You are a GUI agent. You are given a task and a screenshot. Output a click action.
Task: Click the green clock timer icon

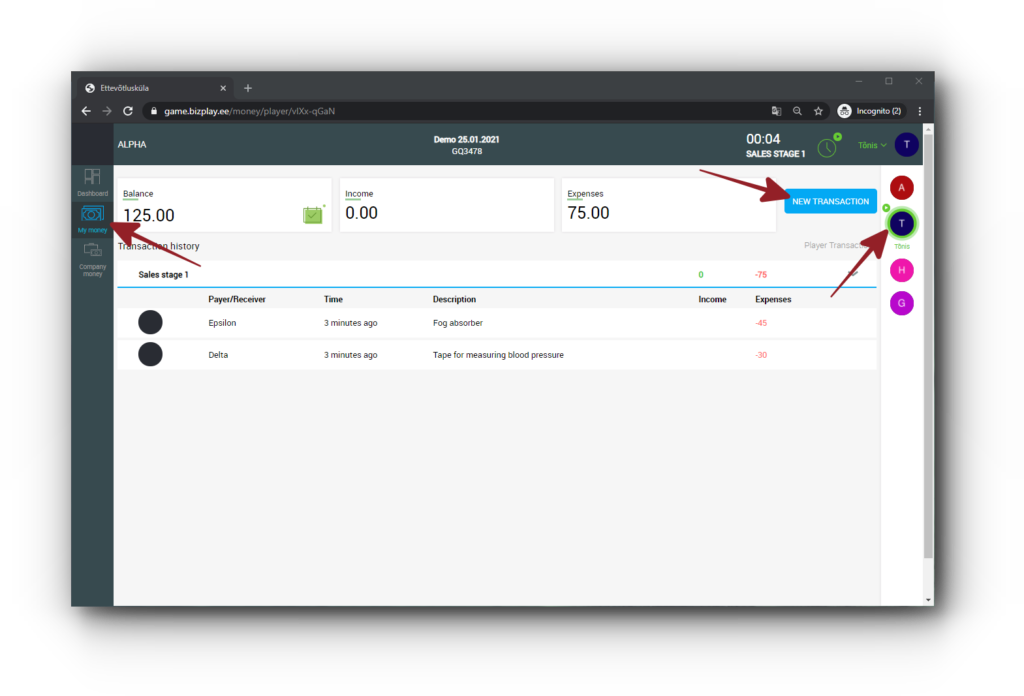[x=827, y=147]
